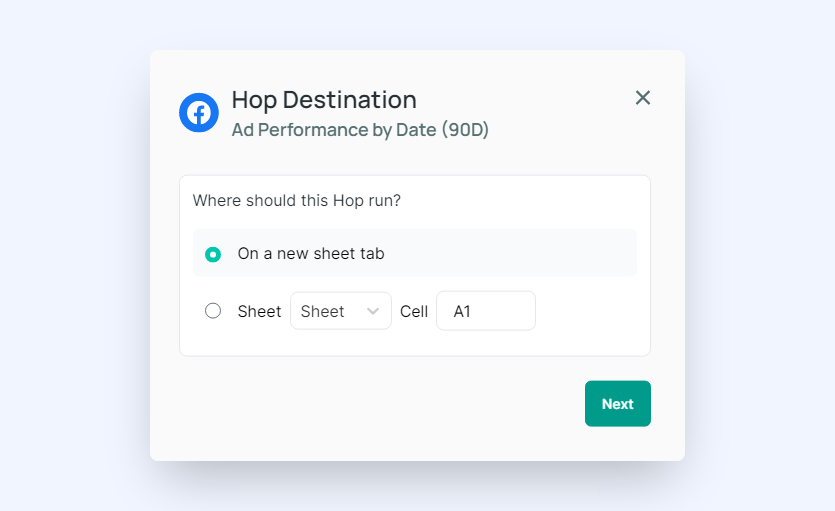Click the 'Cell' label

pyautogui.click(x=414, y=311)
